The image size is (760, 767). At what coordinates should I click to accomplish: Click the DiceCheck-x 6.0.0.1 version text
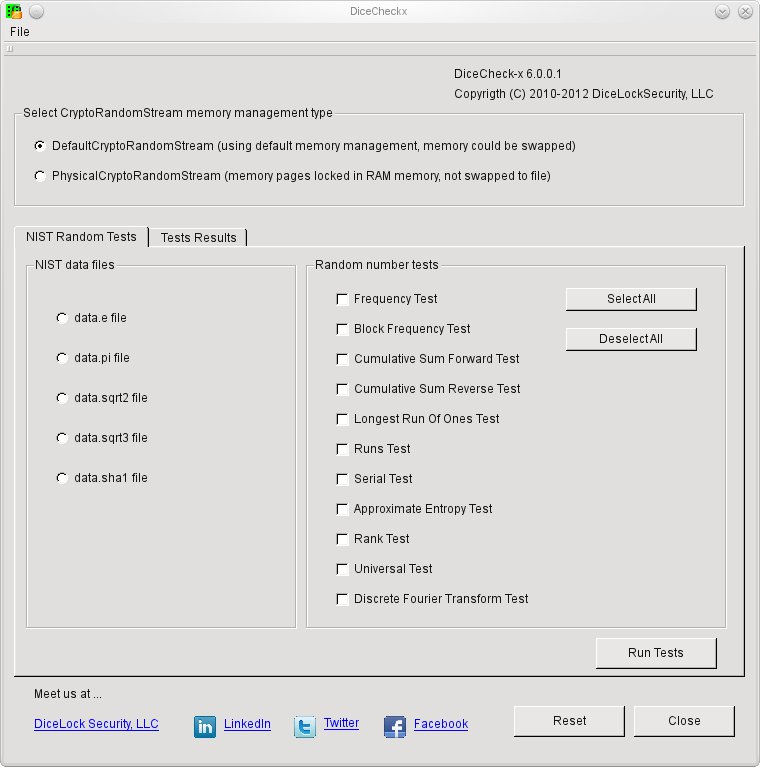pyautogui.click(x=508, y=74)
